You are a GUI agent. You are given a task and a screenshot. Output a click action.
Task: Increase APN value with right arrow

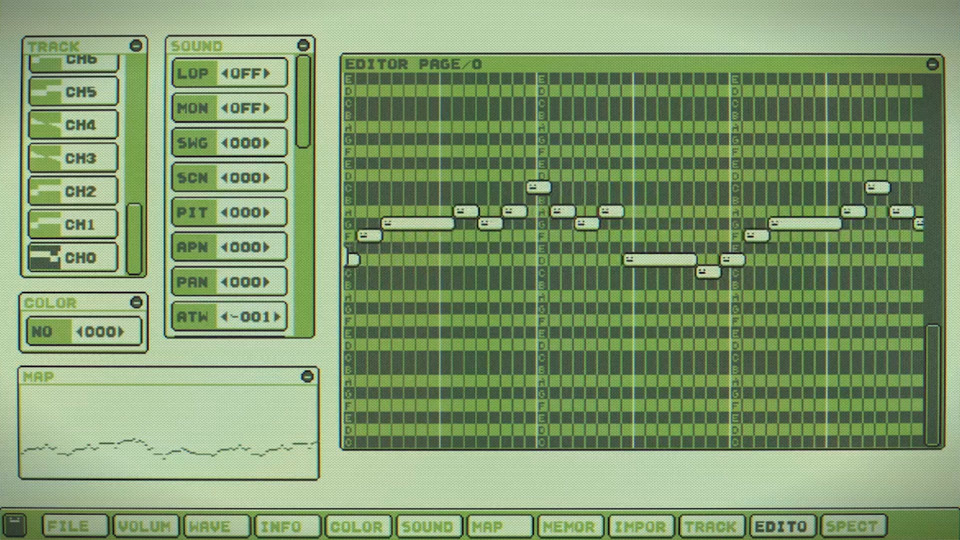pyautogui.click(x=267, y=247)
